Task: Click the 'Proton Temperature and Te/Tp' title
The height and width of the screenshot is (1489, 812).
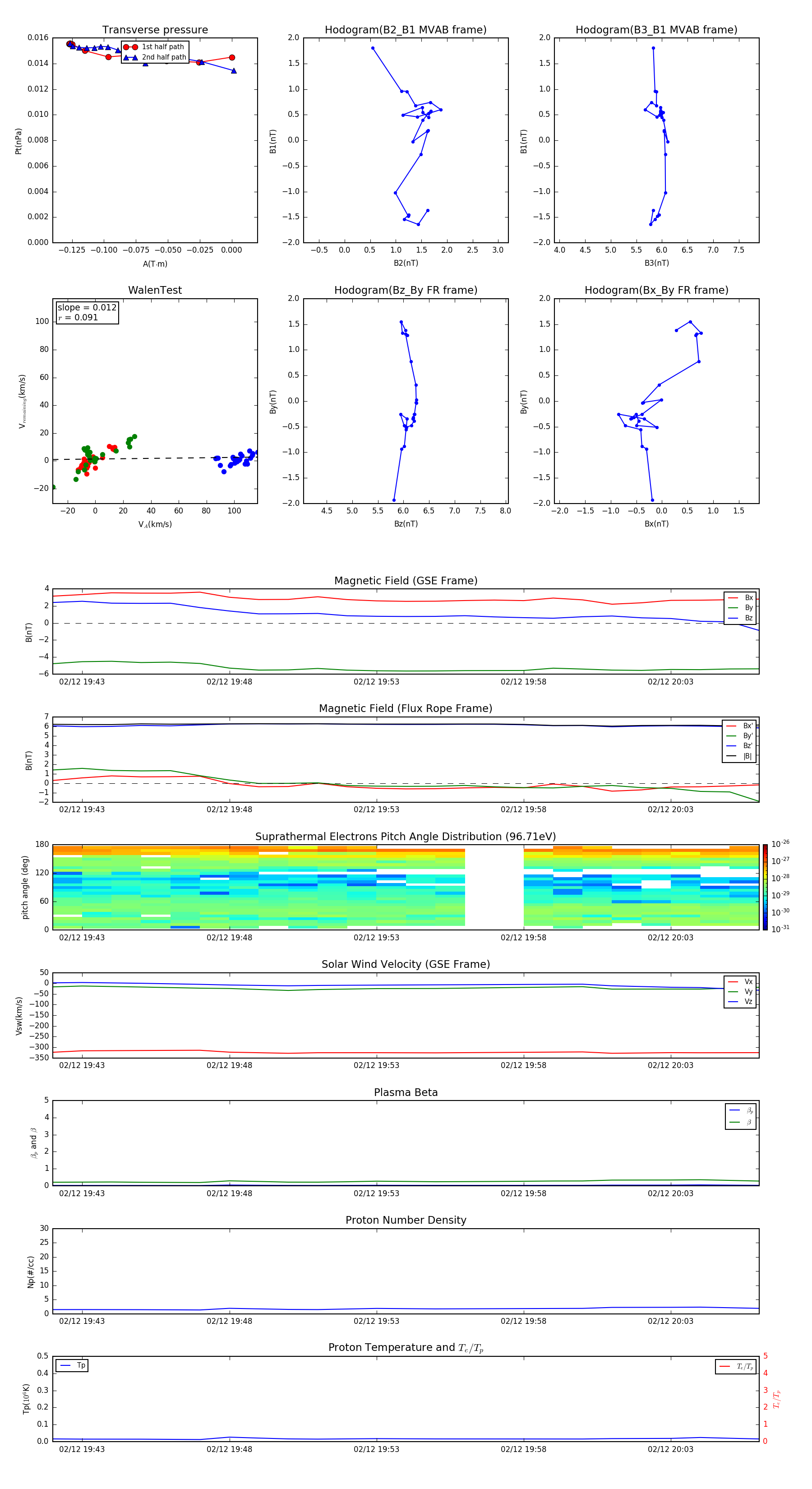Action: pyautogui.click(x=406, y=1348)
